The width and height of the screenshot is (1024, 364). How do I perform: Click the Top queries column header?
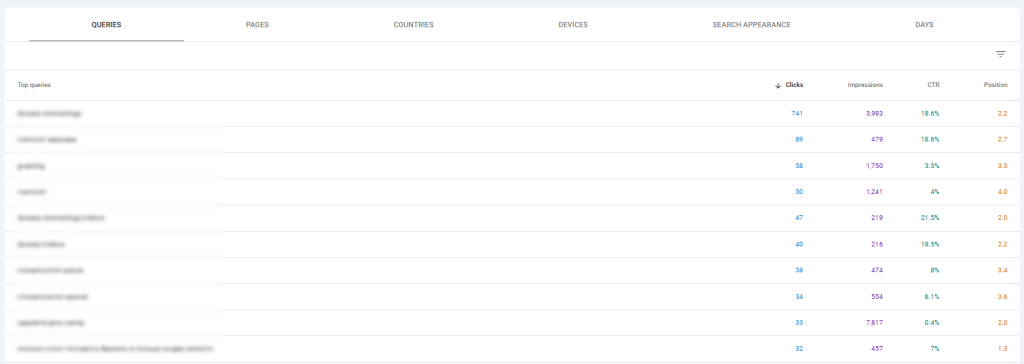(x=34, y=85)
